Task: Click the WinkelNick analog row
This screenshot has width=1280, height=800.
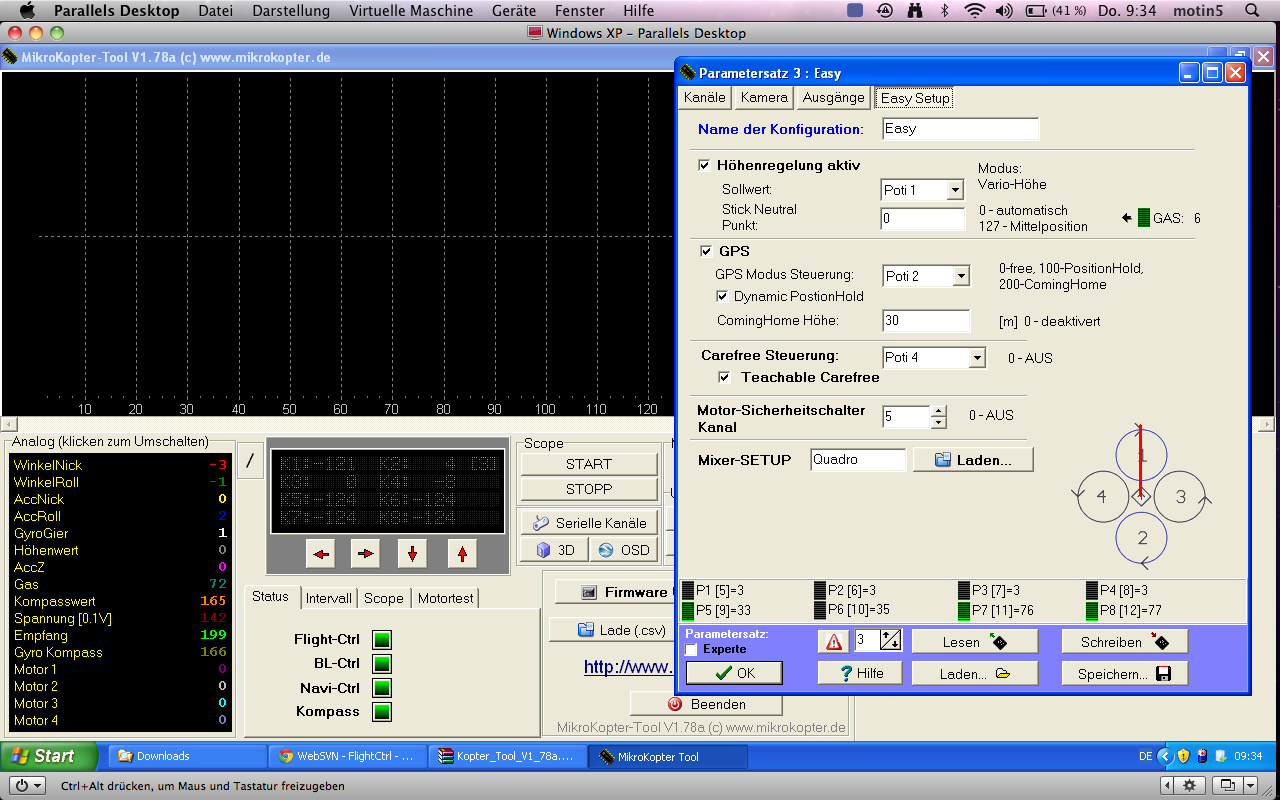Action: coord(120,465)
